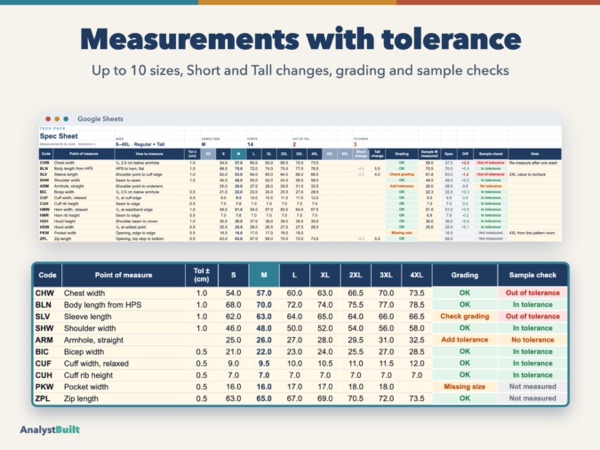Image resolution: width=600 pixels, height=450 pixels.
Task: Click the bold '9.5' in Cuff width row
Action: (x=264, y=364)
